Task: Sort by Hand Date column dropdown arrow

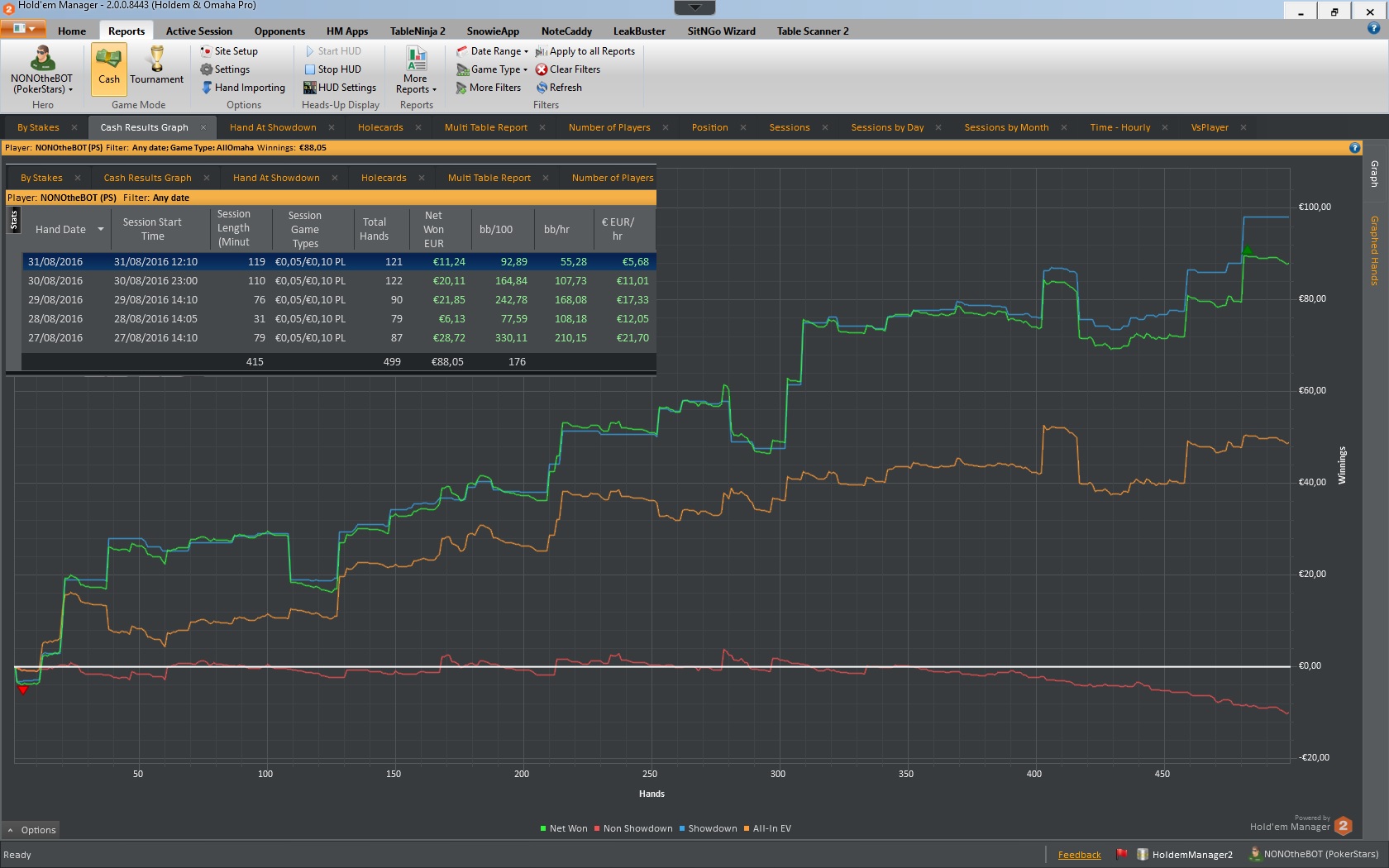Action: pos(101,230)
